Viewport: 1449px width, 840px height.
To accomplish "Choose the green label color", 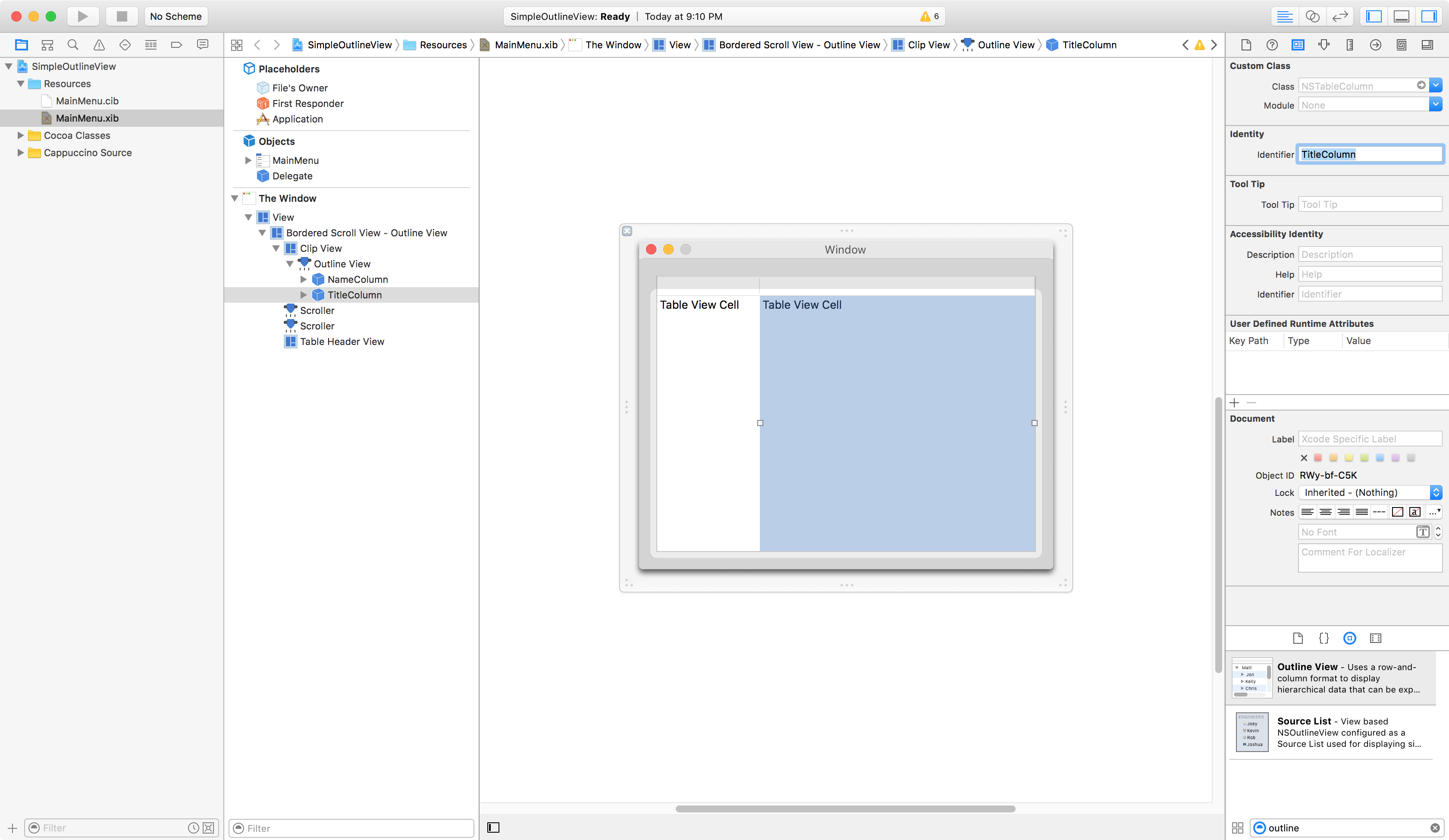I will pos(1364,458).
